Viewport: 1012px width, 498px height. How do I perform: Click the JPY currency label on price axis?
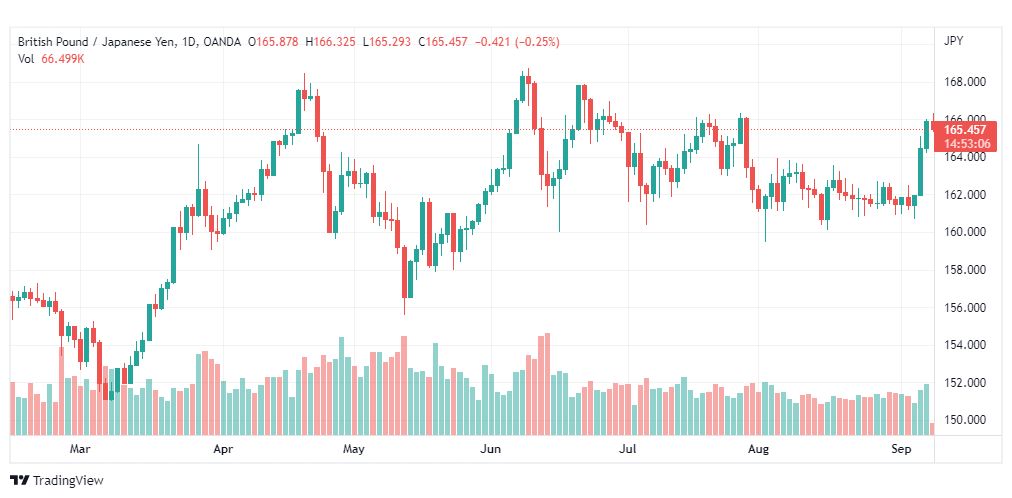coord(953,41)
